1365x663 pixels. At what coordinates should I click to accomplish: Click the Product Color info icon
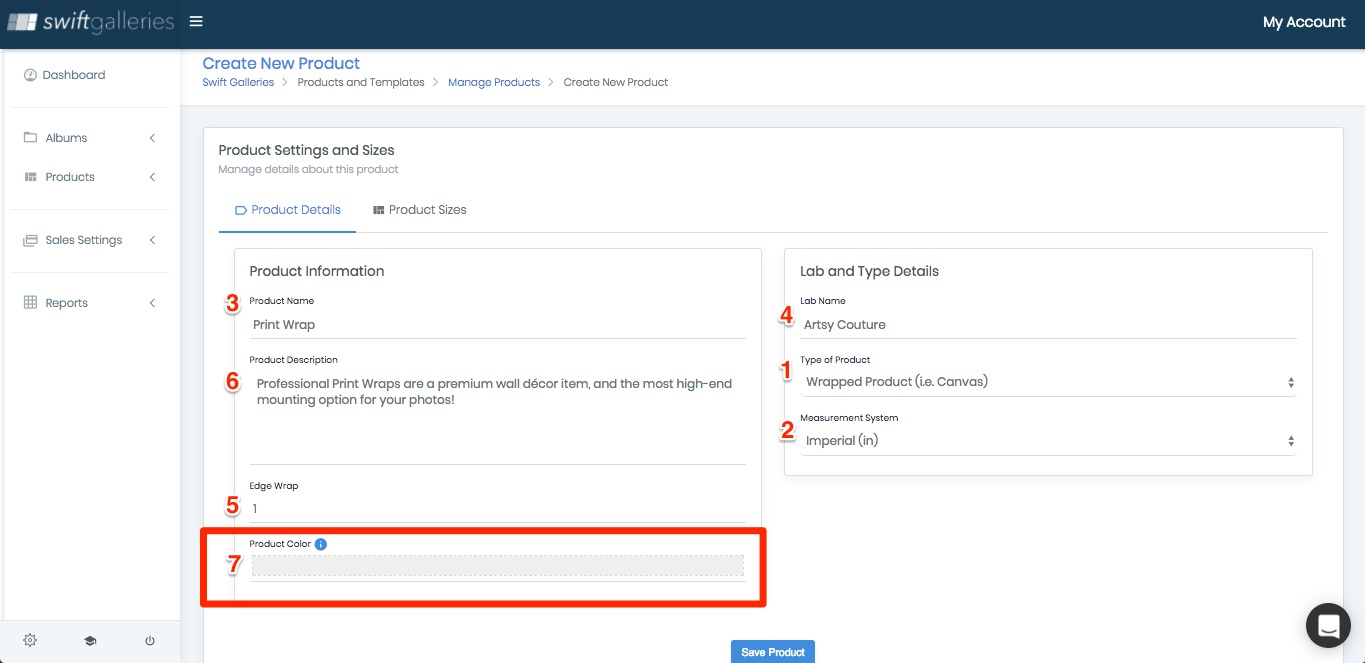coord(321,544)
